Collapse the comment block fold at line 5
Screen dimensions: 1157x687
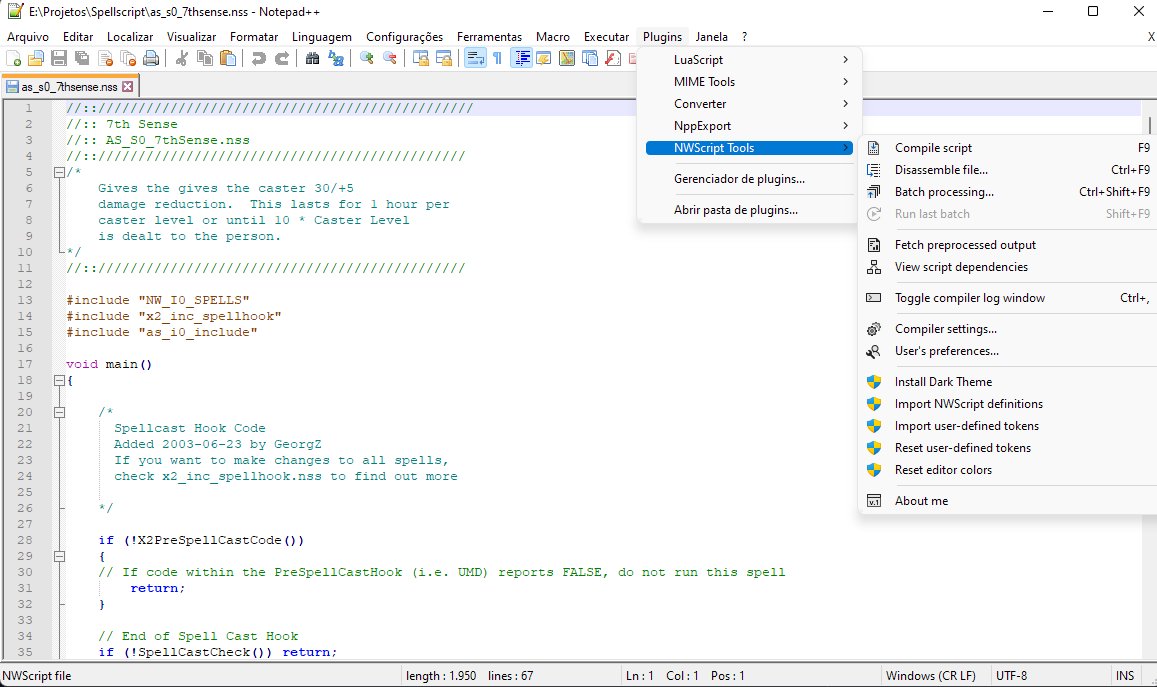[59, 173]
